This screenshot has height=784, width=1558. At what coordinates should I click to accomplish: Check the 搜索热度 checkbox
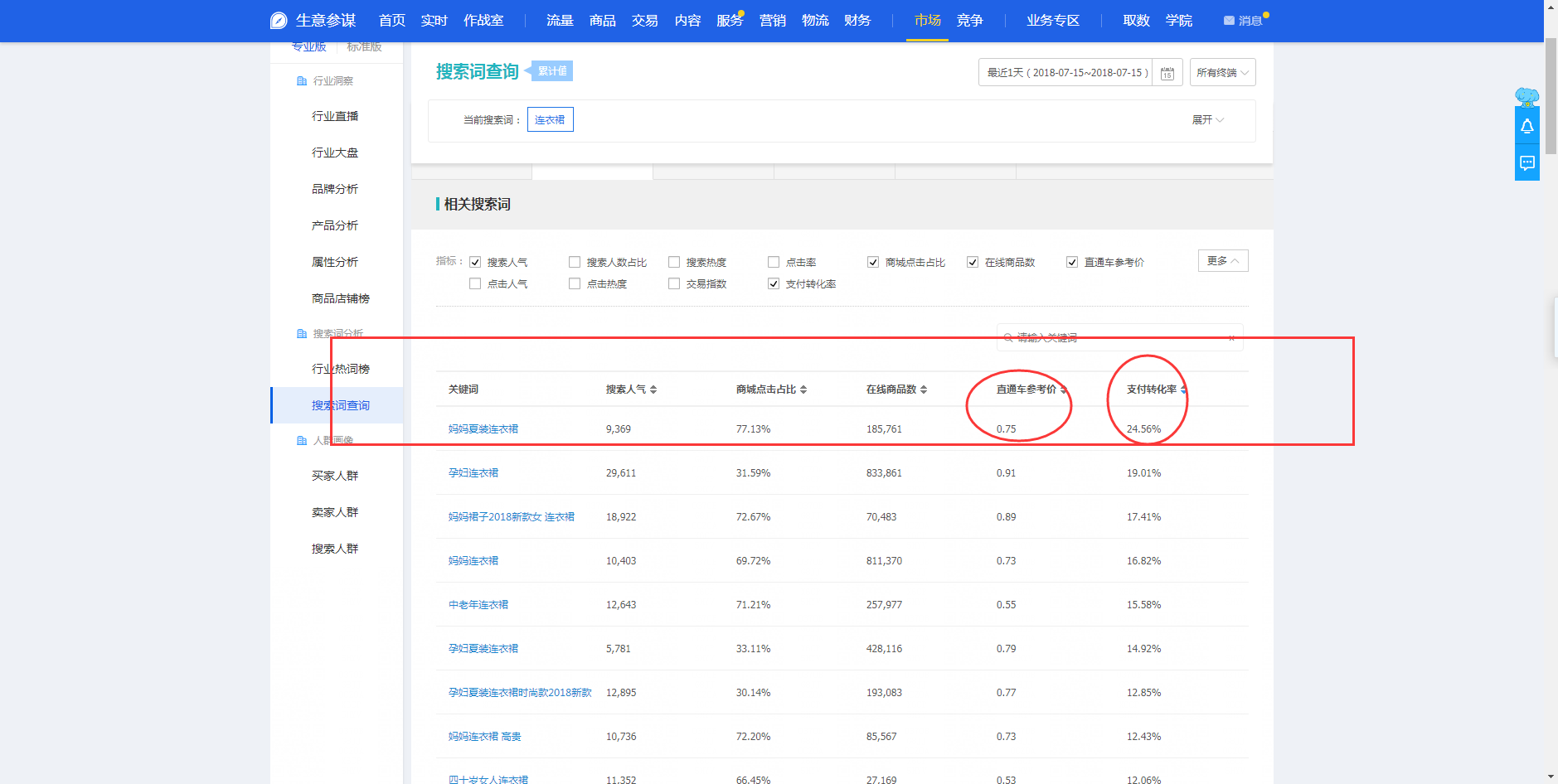[674, 262]
